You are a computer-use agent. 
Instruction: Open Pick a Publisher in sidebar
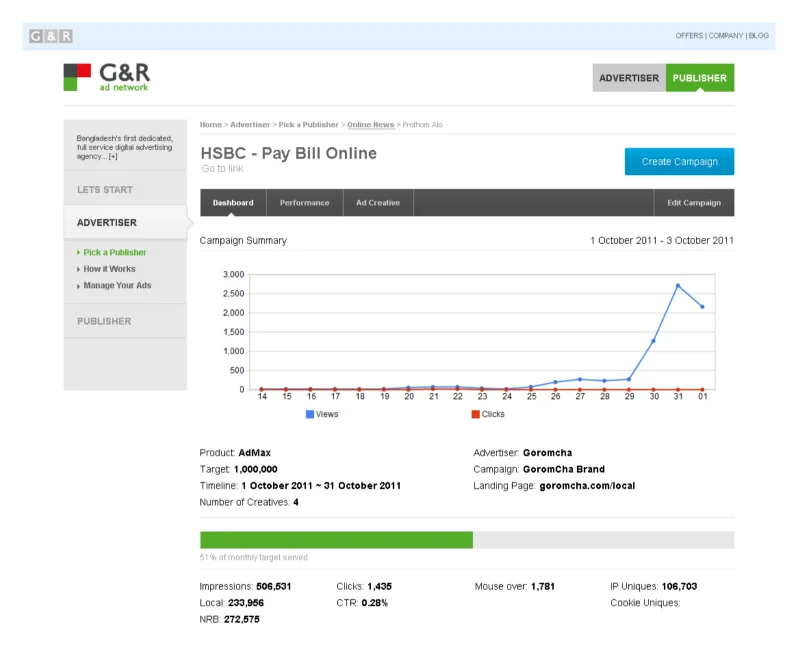click(115, 252)
